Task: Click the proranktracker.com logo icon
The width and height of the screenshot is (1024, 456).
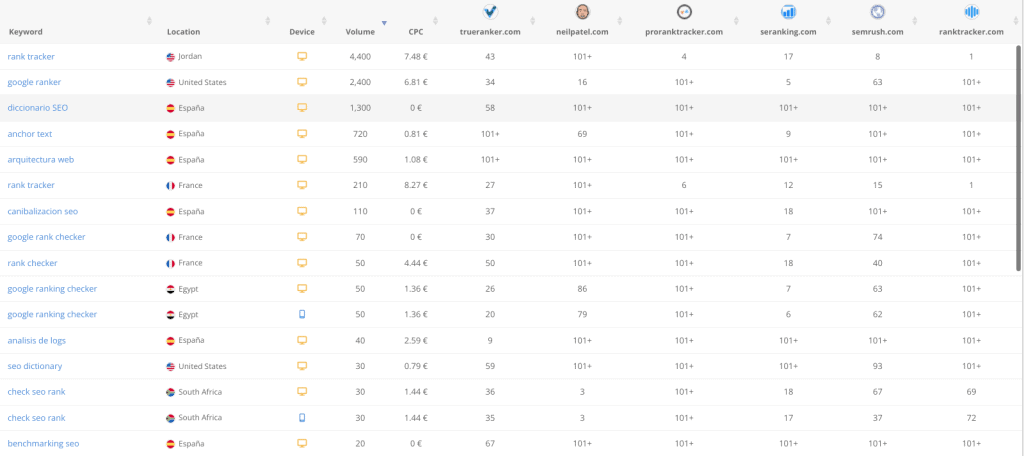Action: [684, 12]
